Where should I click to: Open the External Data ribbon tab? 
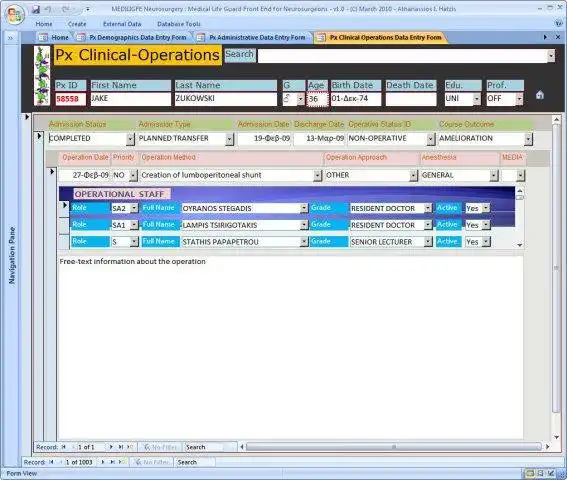(122, 24)
